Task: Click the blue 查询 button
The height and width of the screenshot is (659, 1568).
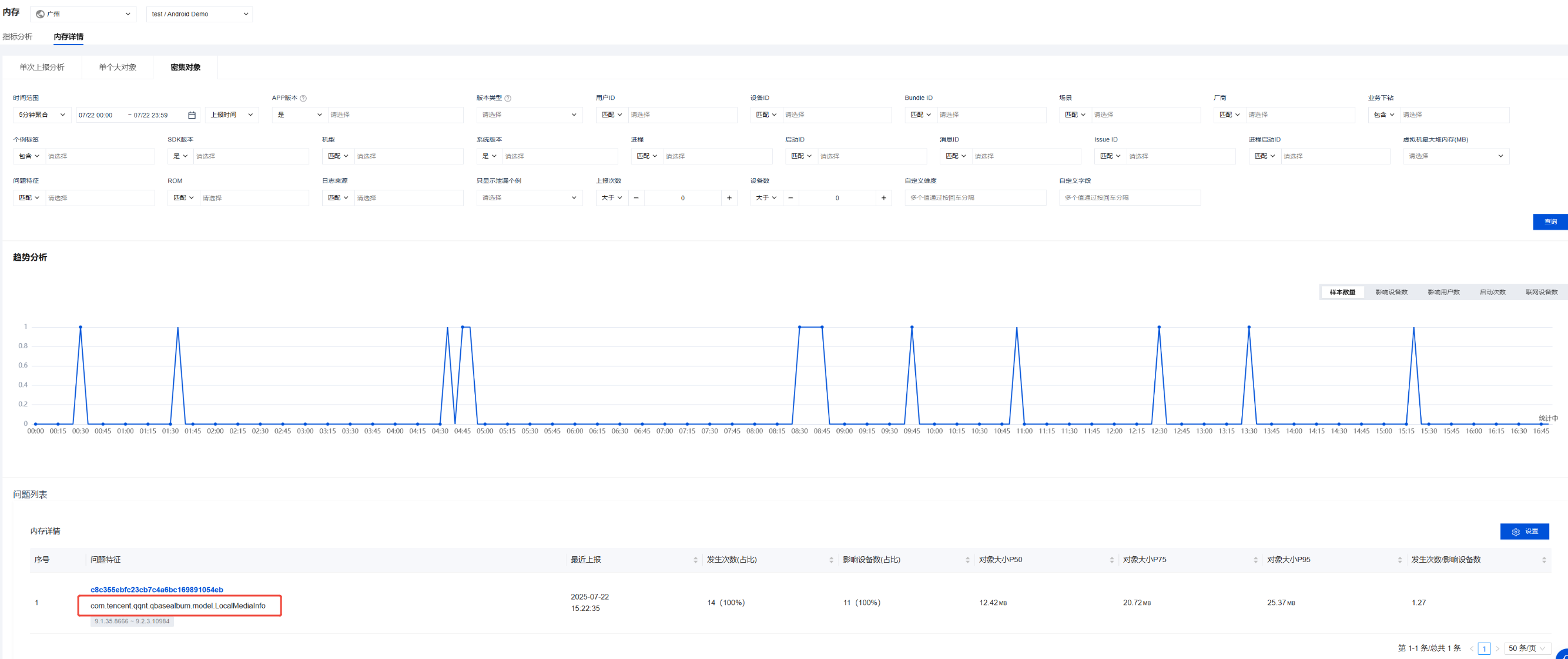Action: (x=1550, y=222)
